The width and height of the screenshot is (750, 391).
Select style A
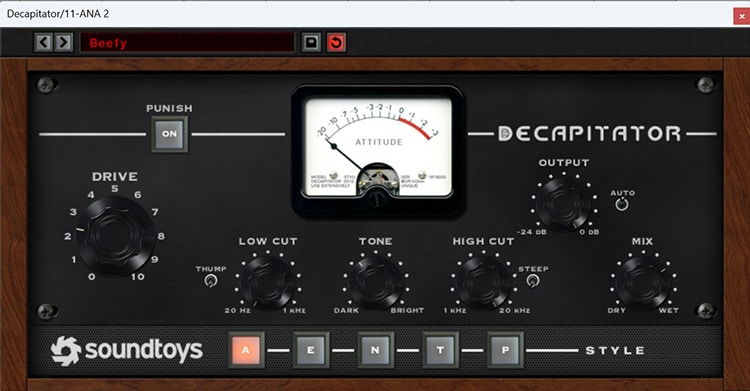coord(246,350)
